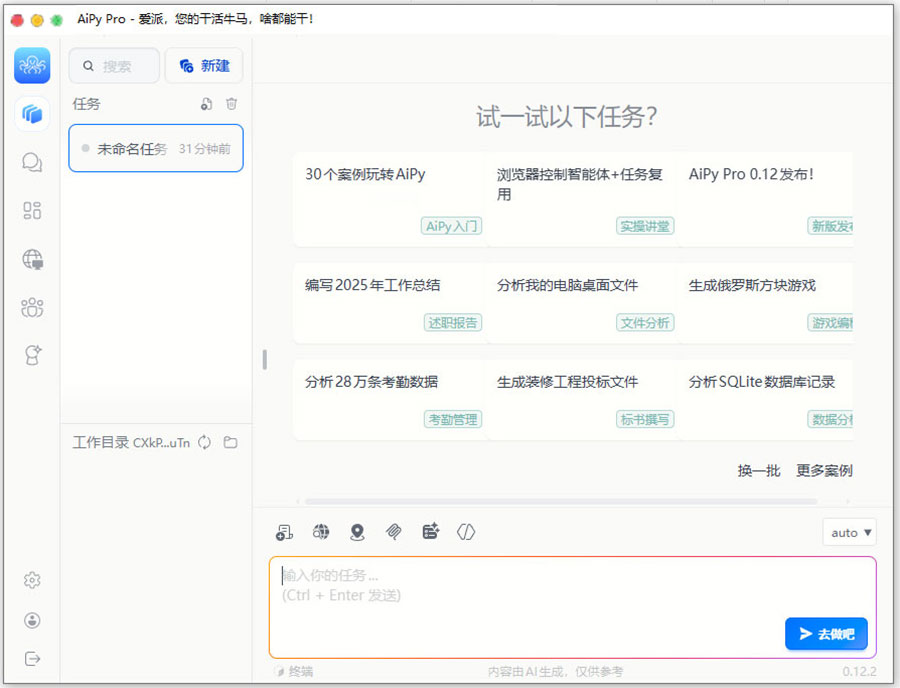900x688 pixels.
Task: Click 换一批 to refresh suggestions
Action: click(759, 471)
